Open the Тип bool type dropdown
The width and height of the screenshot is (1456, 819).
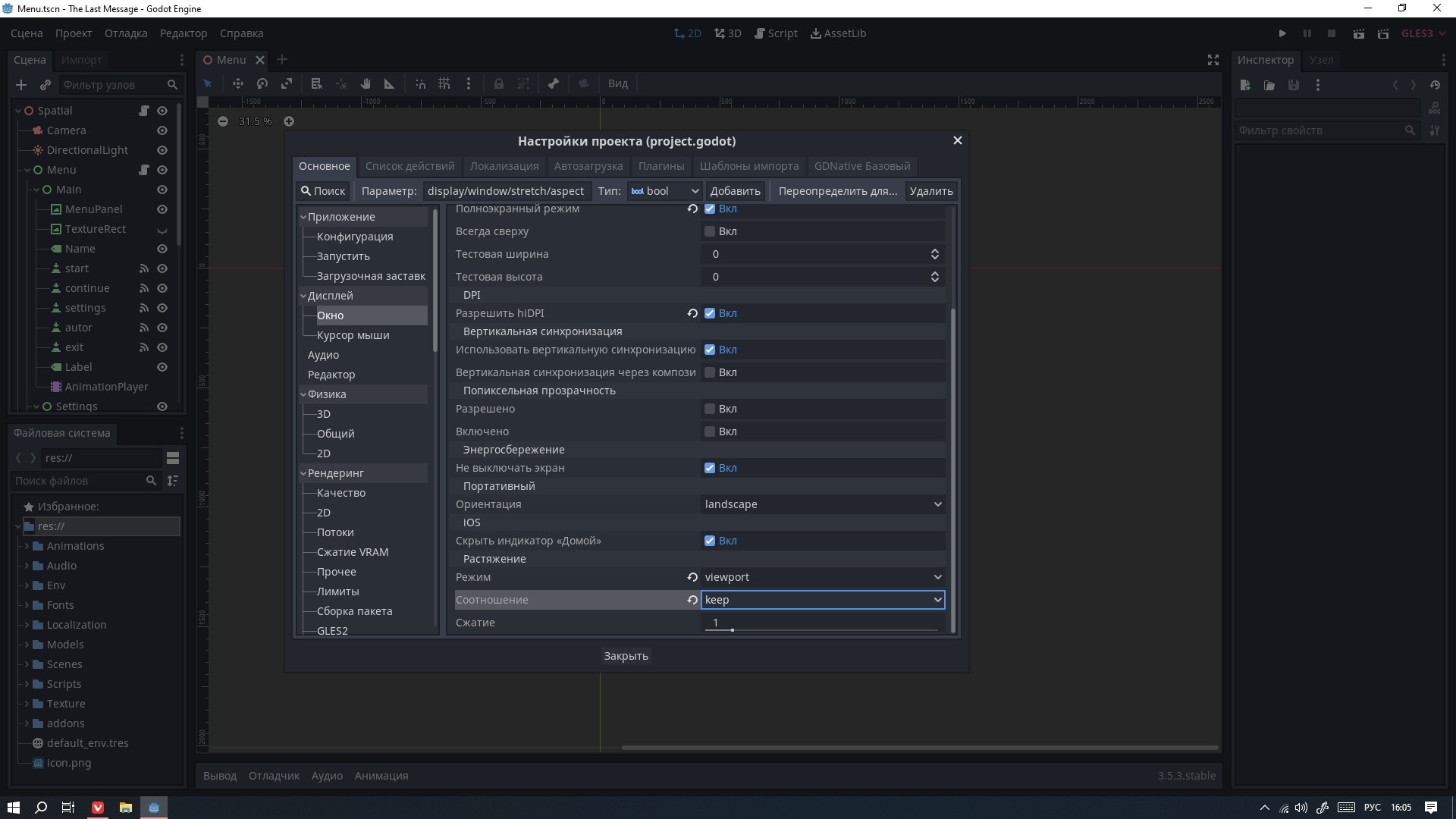[665, 191]
